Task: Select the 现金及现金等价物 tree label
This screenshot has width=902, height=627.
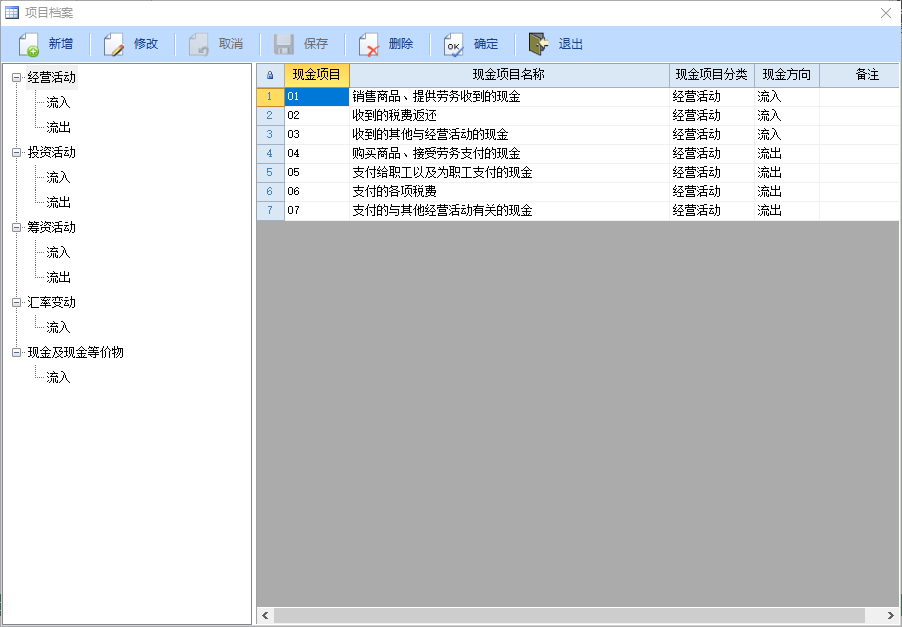Action: point(75,353)
